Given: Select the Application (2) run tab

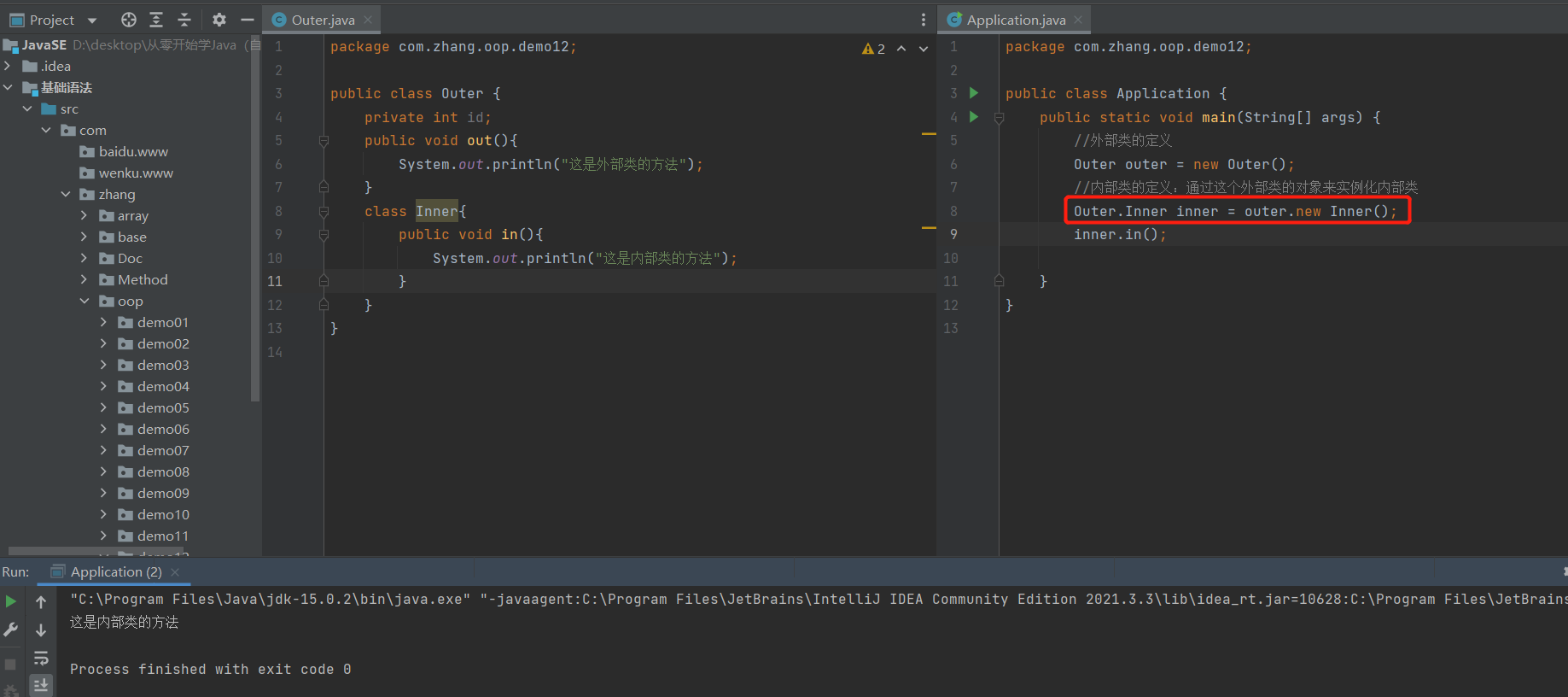Looking at the screenshot, I should 115,571.
